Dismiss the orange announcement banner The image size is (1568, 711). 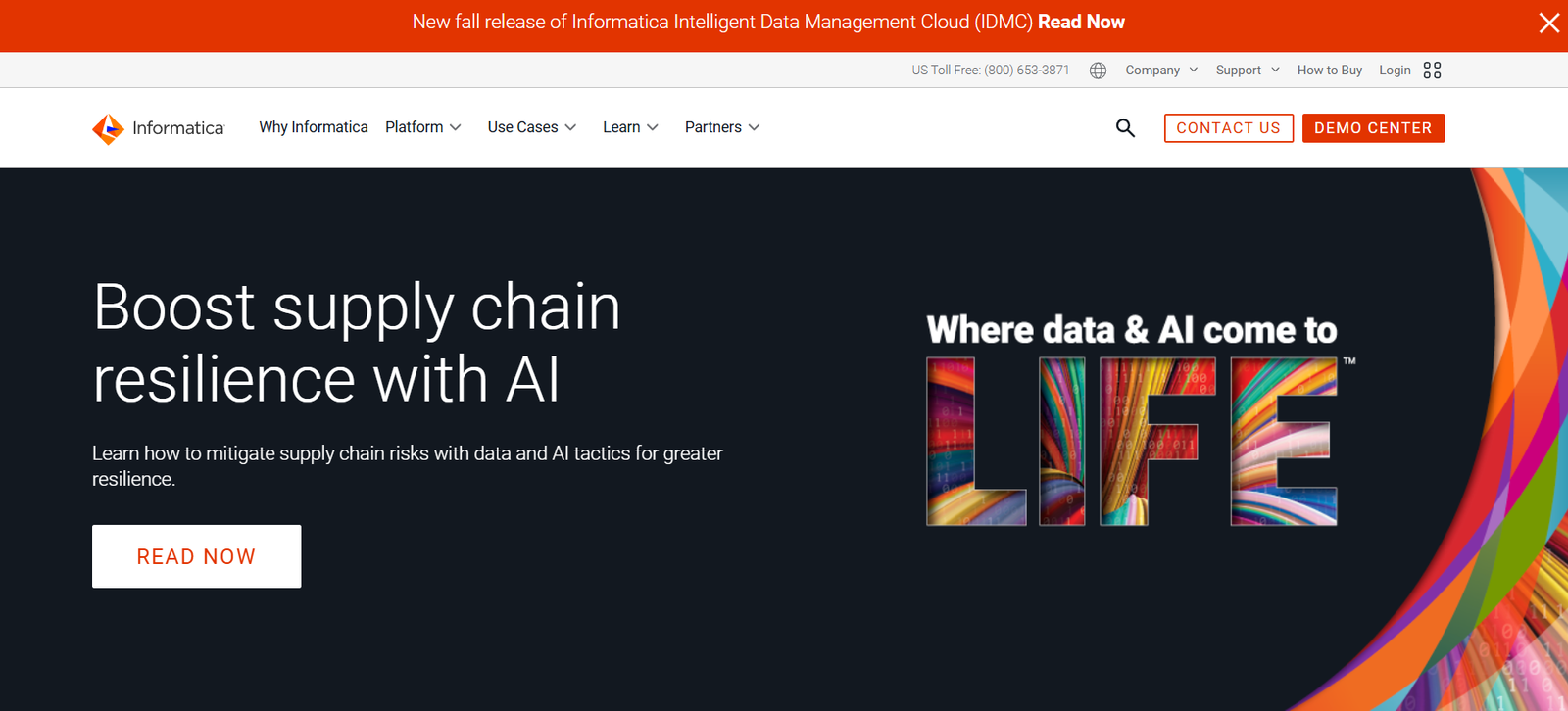click(x=1548, y=23)
